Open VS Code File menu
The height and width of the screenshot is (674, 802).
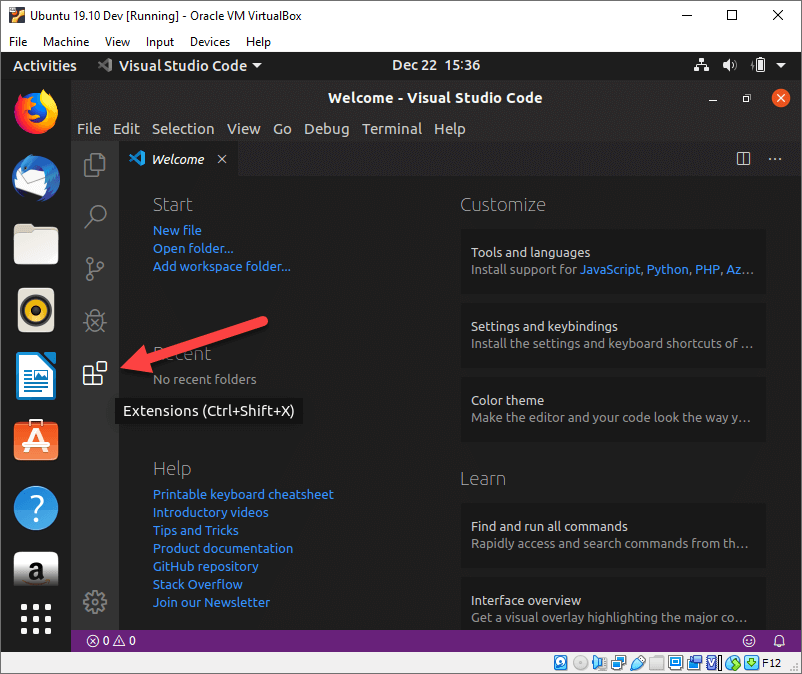pos(89,129)
